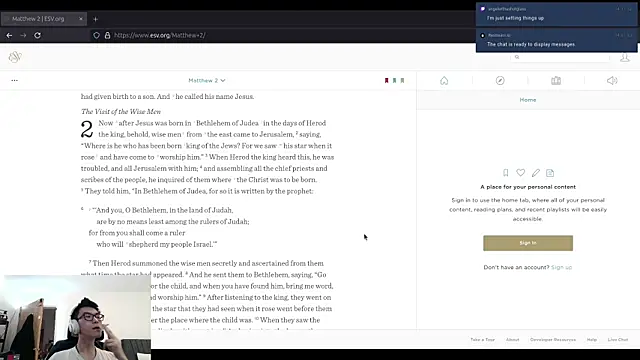
Task: Open the Help footer link
Action: click(592, 340)
